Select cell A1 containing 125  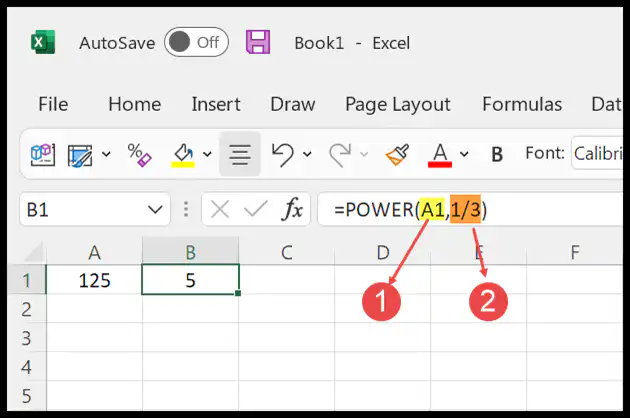click(x=94, y=279)
